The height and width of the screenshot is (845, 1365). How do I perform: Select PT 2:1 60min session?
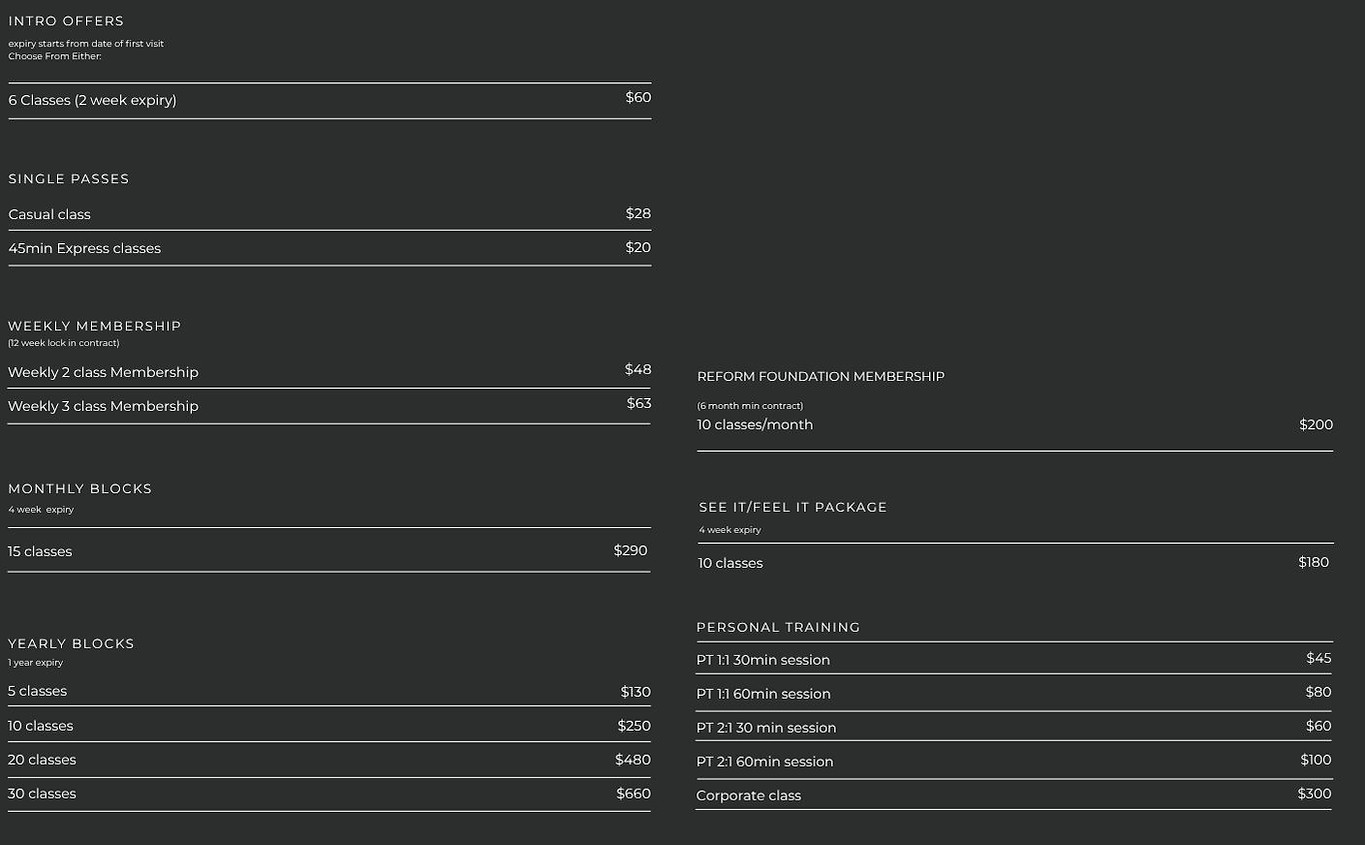[1014, 761]
